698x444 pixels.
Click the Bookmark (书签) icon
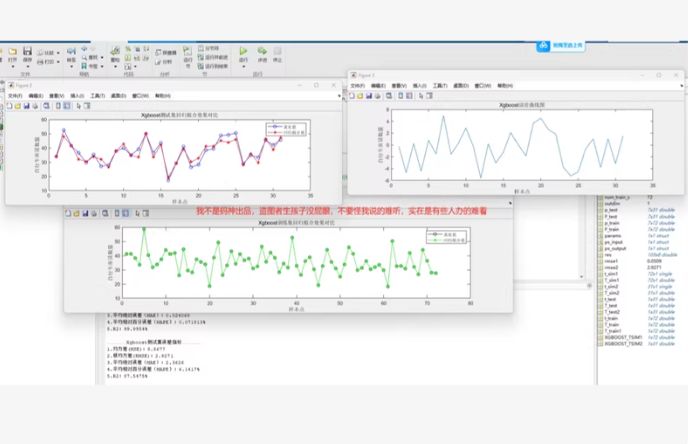click(84, 66)
